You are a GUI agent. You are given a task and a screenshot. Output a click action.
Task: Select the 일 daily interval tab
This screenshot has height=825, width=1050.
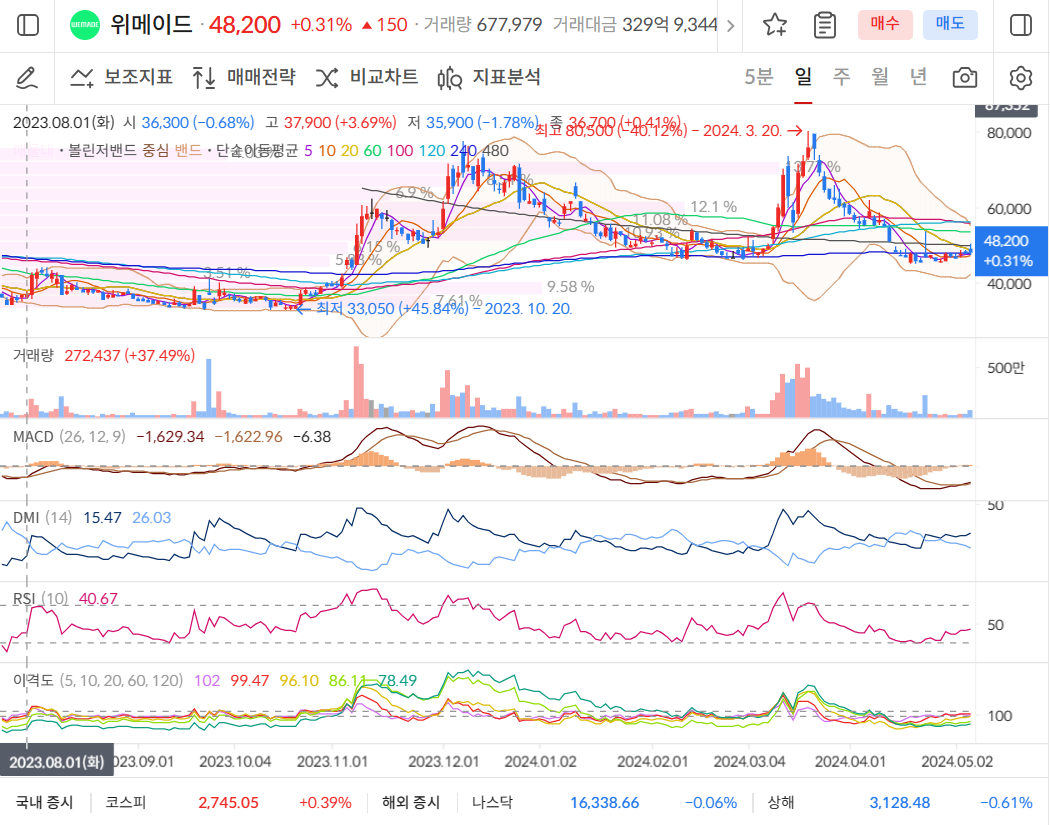(x=803, y=77)
